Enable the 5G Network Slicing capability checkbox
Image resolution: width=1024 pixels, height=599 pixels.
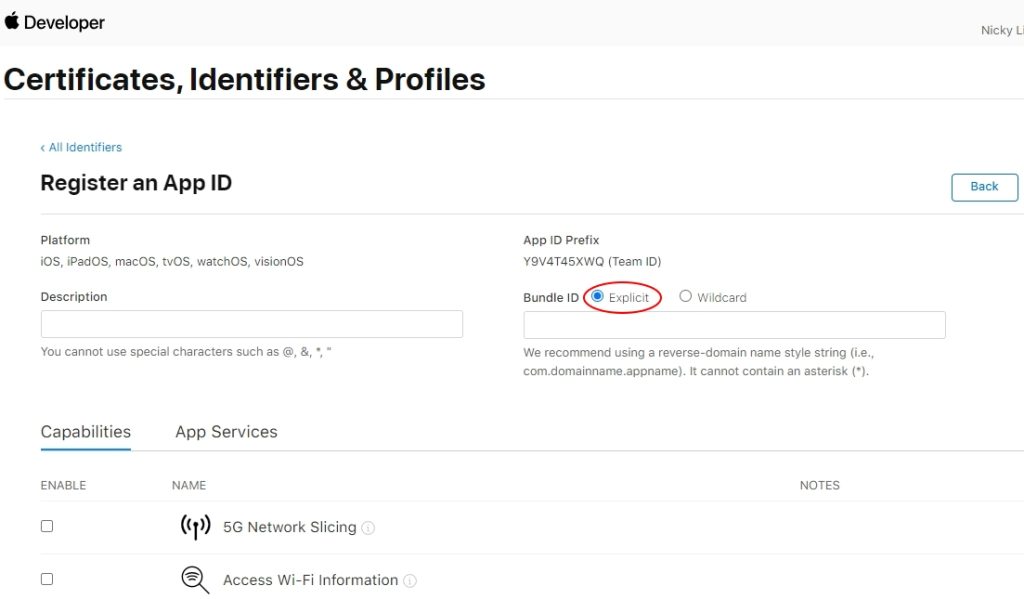46,525
